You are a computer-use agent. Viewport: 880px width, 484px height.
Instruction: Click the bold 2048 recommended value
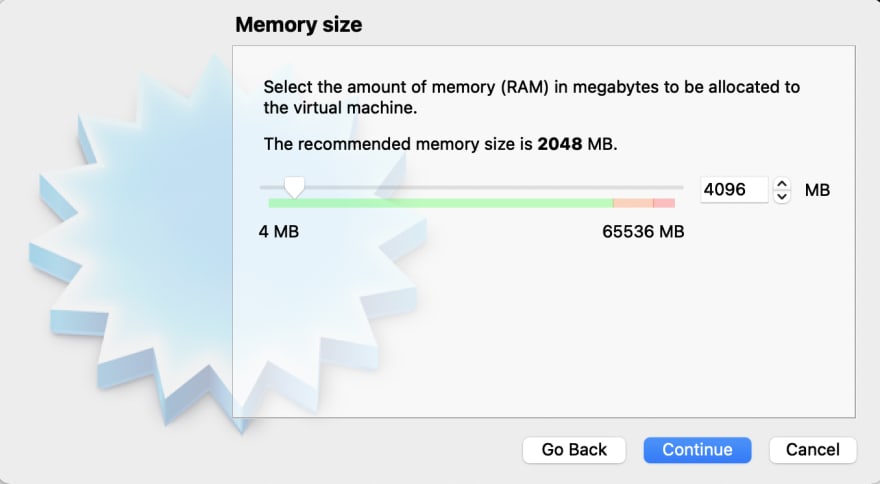click(560, 144)
